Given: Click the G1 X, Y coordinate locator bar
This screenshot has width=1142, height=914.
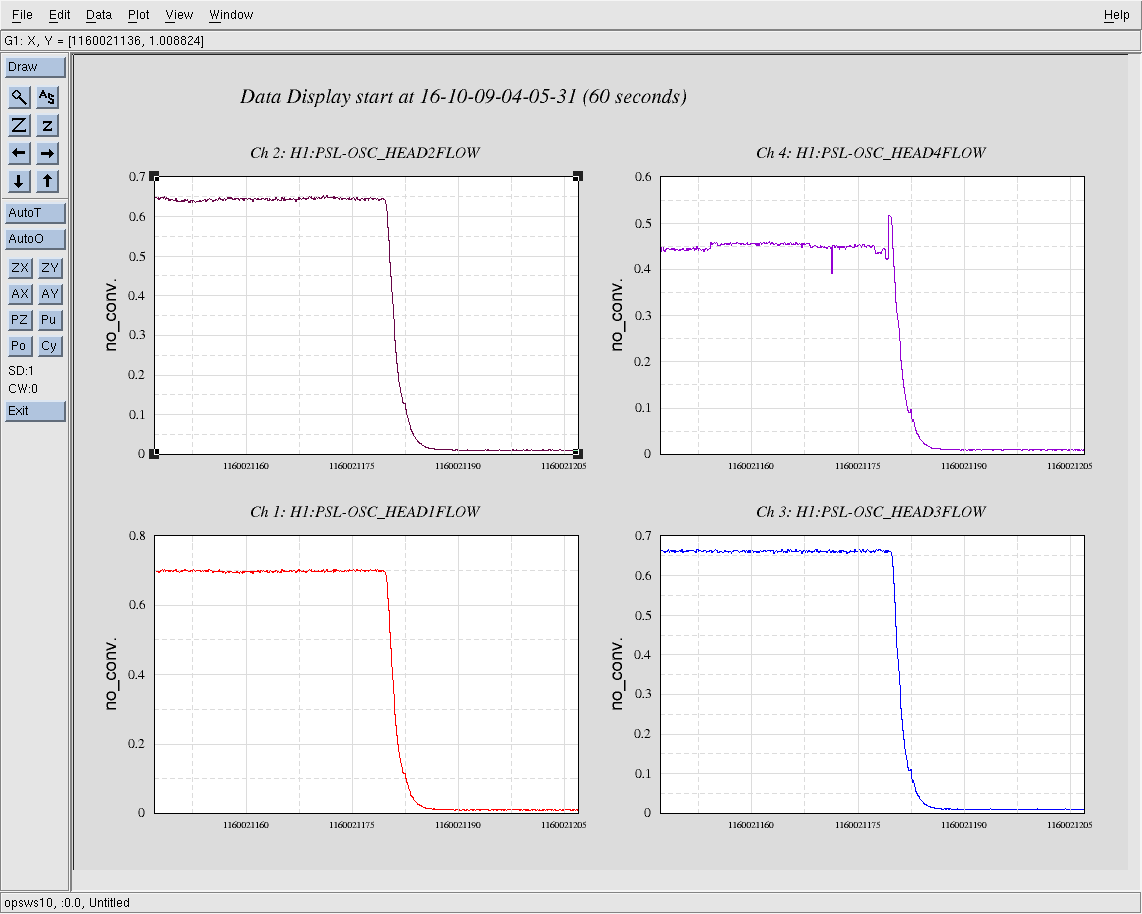Looking at the screenshot, I should (x=570, y=41).
